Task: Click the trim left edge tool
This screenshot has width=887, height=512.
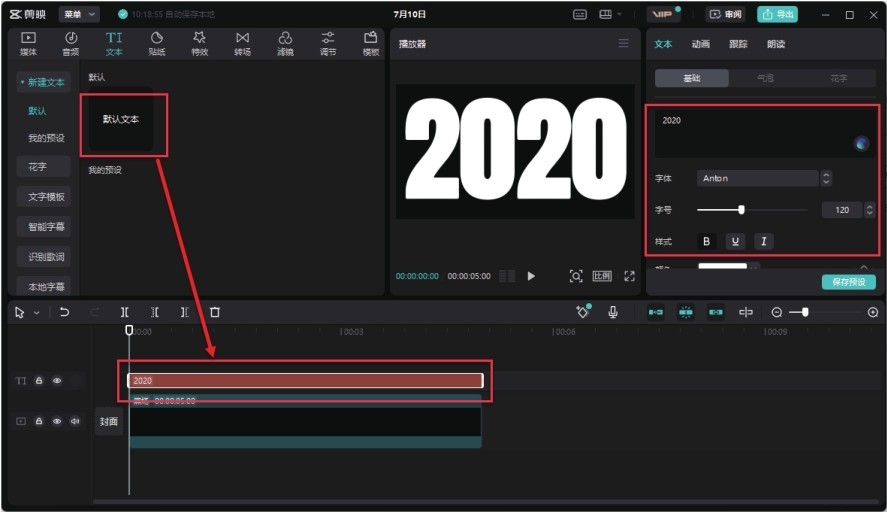Action: (x=154, y=312)
